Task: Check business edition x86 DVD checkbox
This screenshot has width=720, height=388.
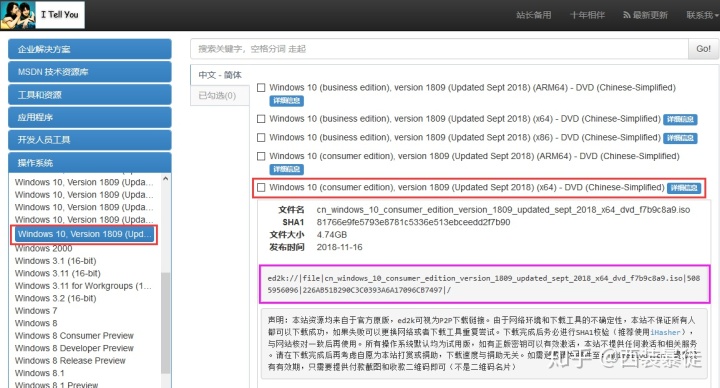Action: [x=261, y=137]
